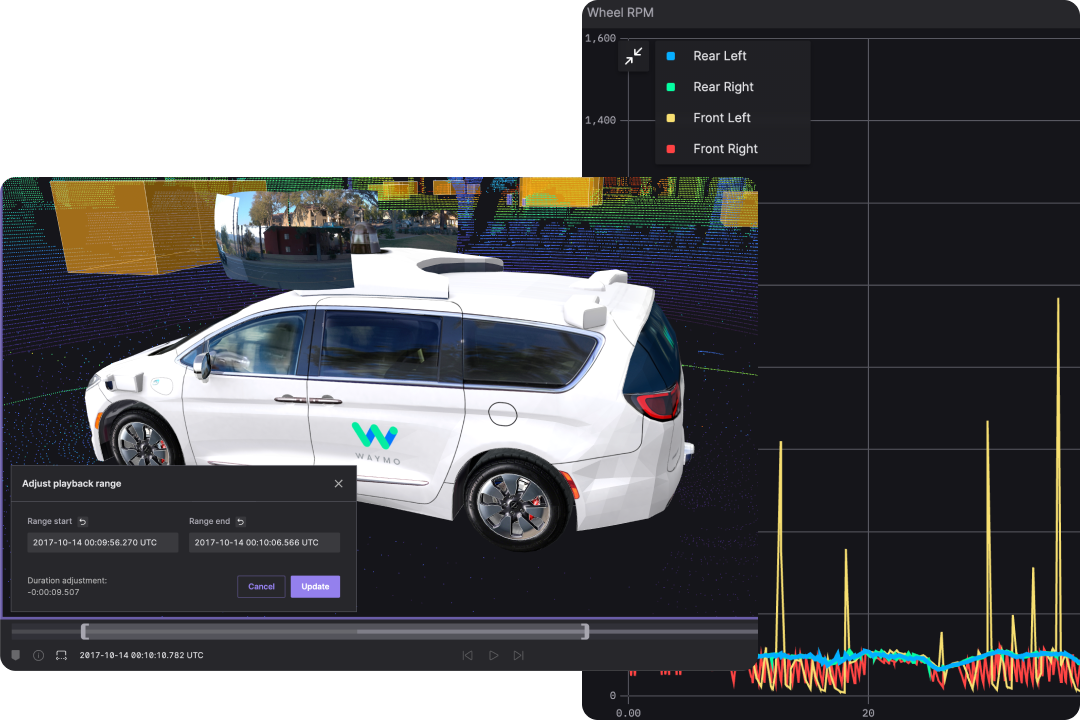Collapse the Wheel RPM chart from fullscreen
This screenshot has width=1080, height=720.
coord(633,56)
